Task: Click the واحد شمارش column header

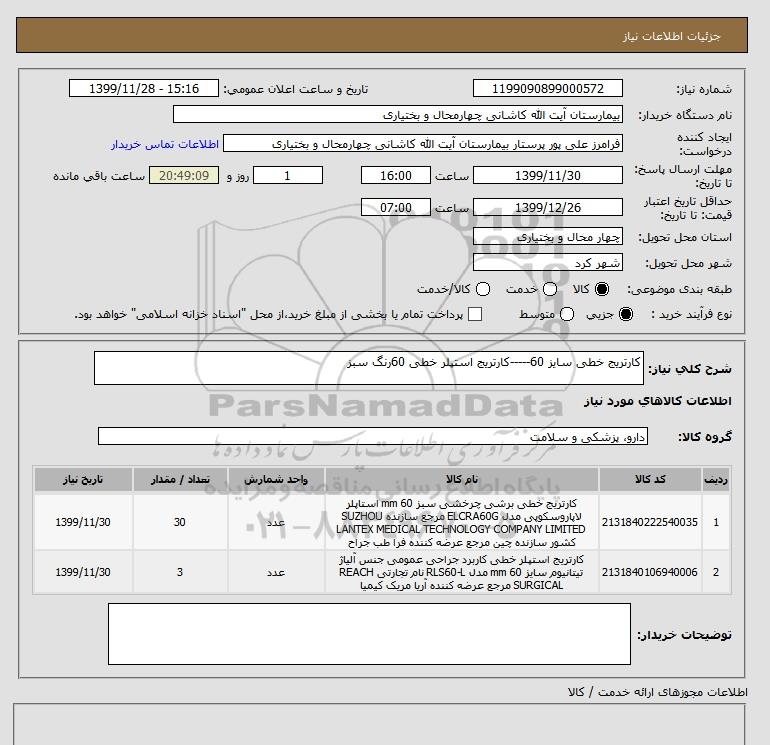Action: 276,479
